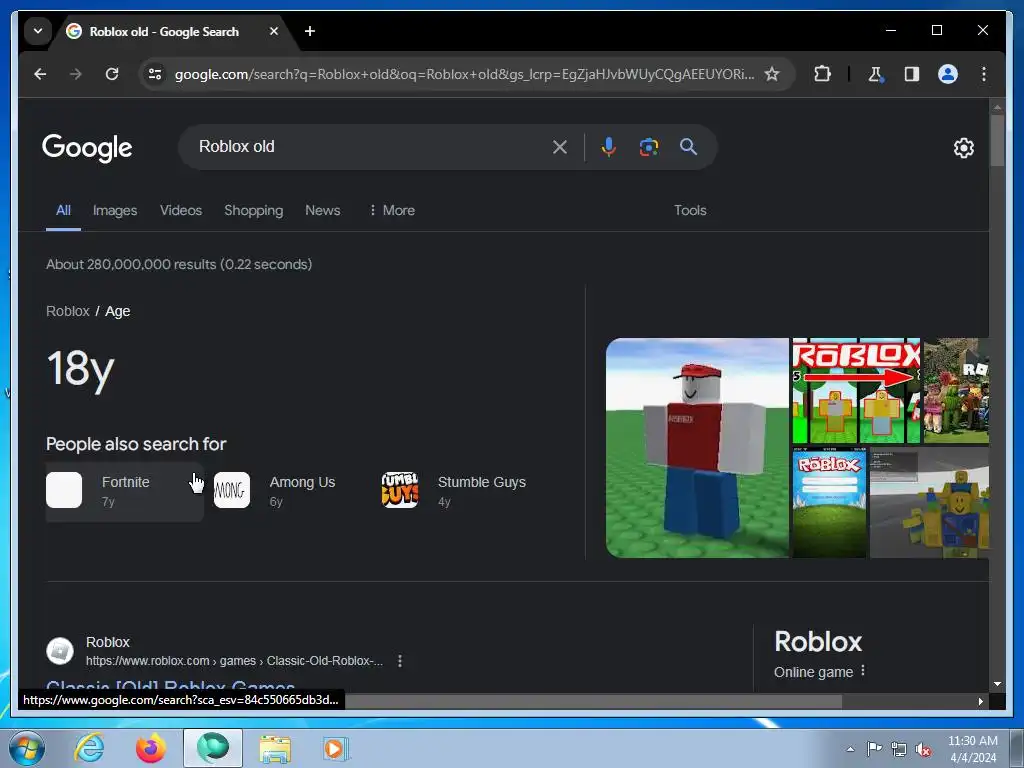Click the horizontal scroll right arrow
This screenshot has height=768, width=1024.
point(980,701)
